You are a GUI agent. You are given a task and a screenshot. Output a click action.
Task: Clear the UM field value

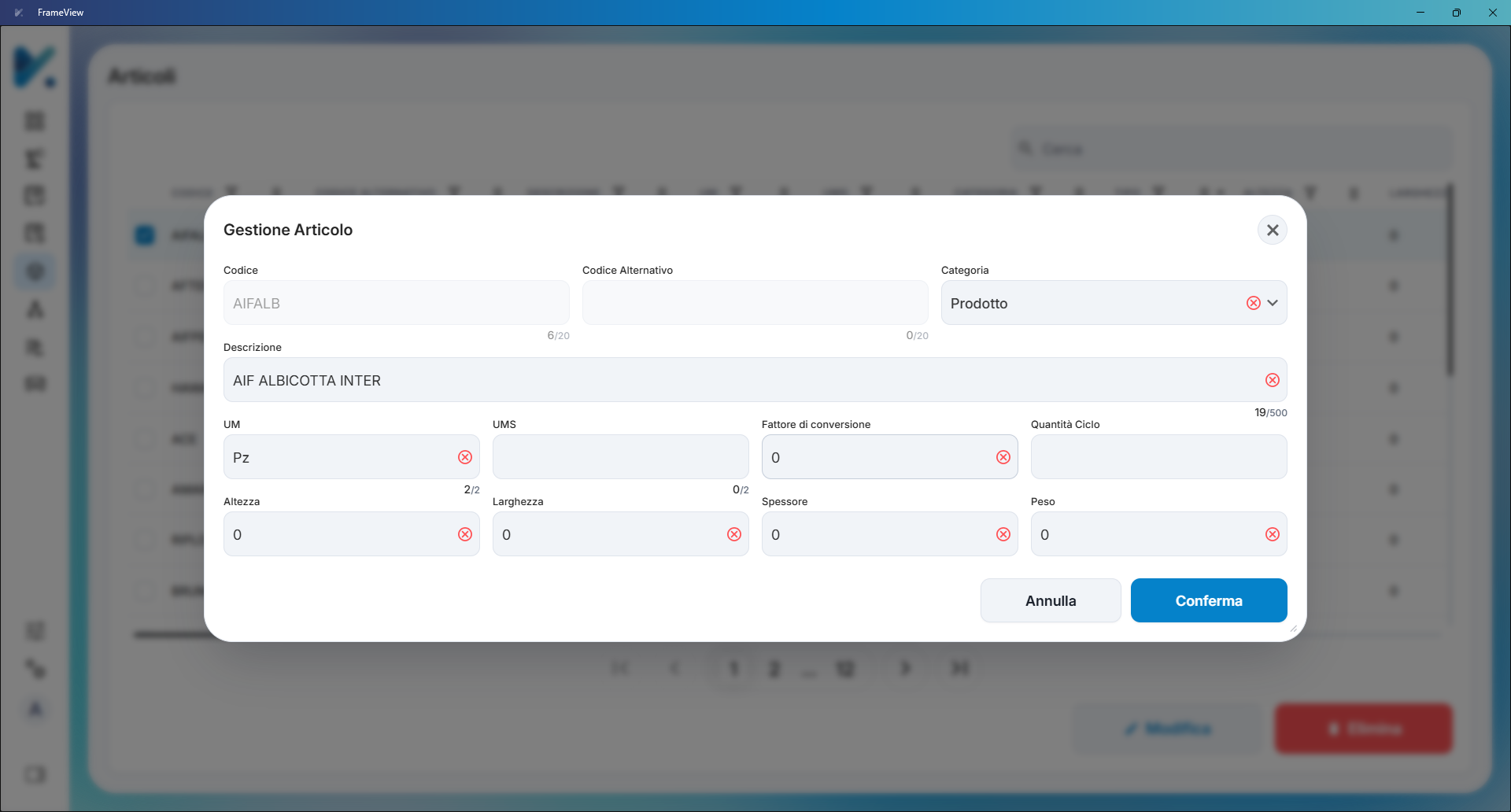[x=465, y=457]
